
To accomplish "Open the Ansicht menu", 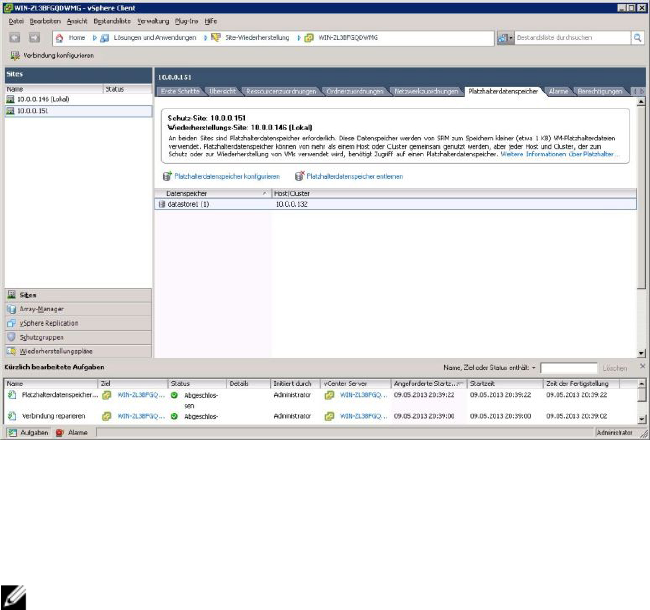I will [77, 21].
